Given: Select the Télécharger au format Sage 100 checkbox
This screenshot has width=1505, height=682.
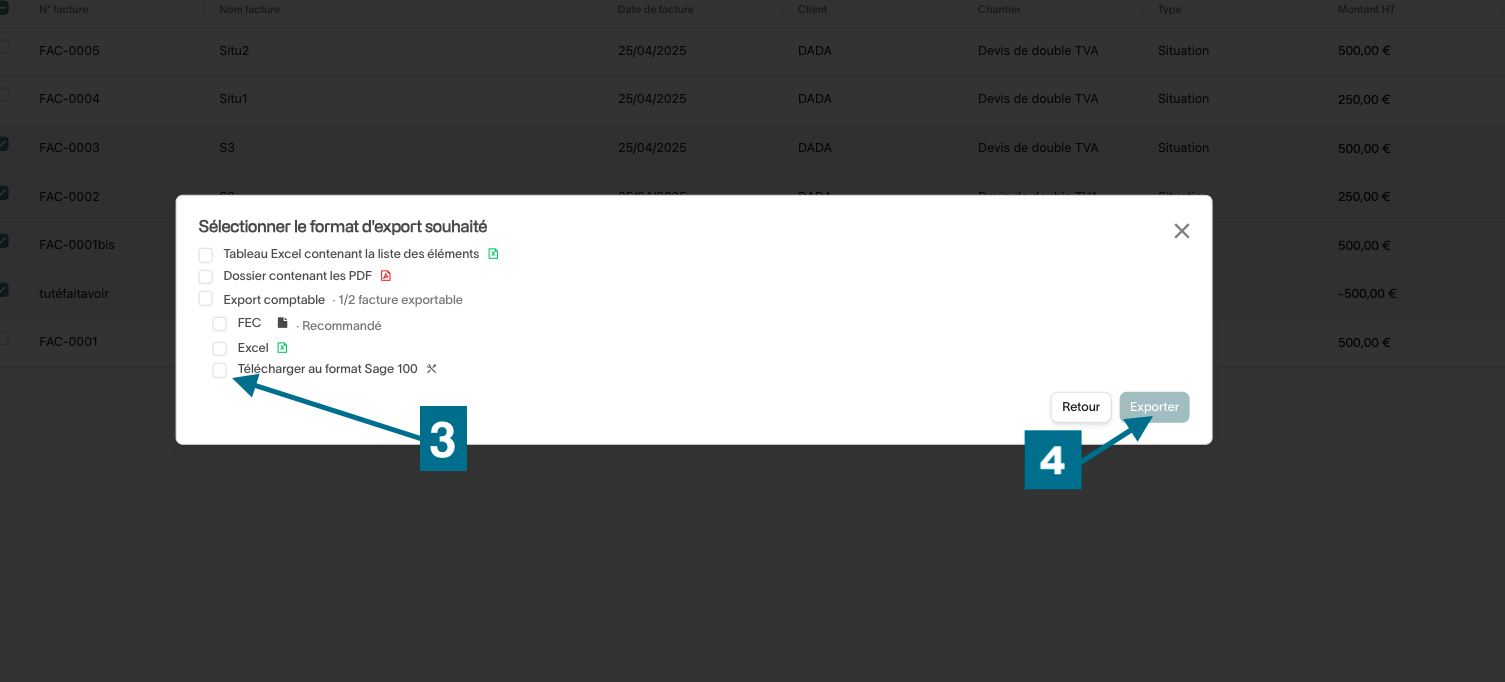Looking at the screenshot, I should pyautogui.click(x=220, y=370).
